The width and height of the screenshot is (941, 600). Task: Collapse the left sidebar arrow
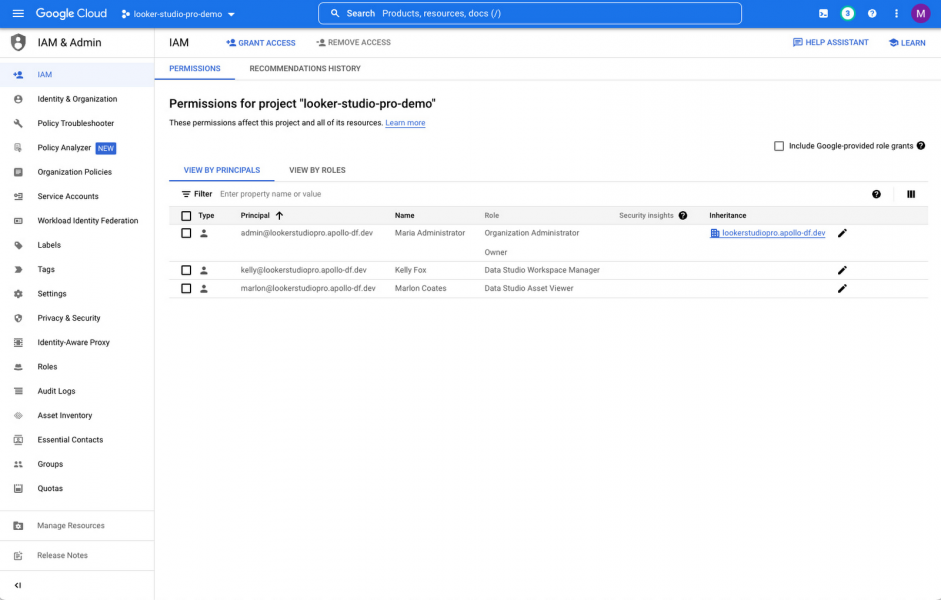pos(18,585)
